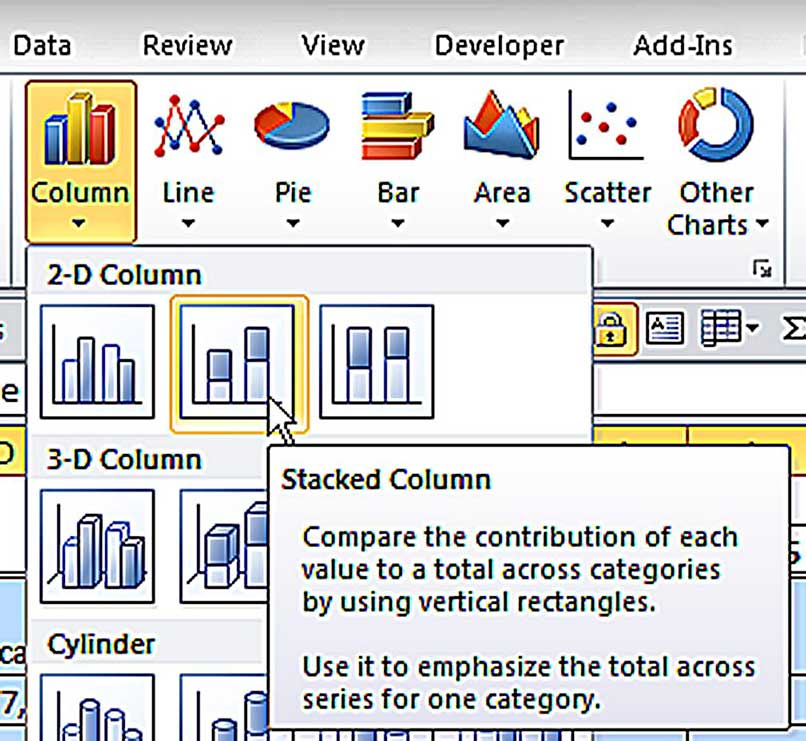Choose 2-D Stacked Column chart thumbnail

[238, 362]
